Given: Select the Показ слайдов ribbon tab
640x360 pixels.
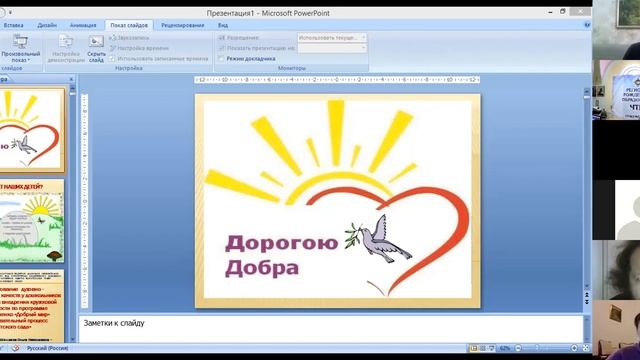Looking at the screenshot, I should (x=129, y=25).
